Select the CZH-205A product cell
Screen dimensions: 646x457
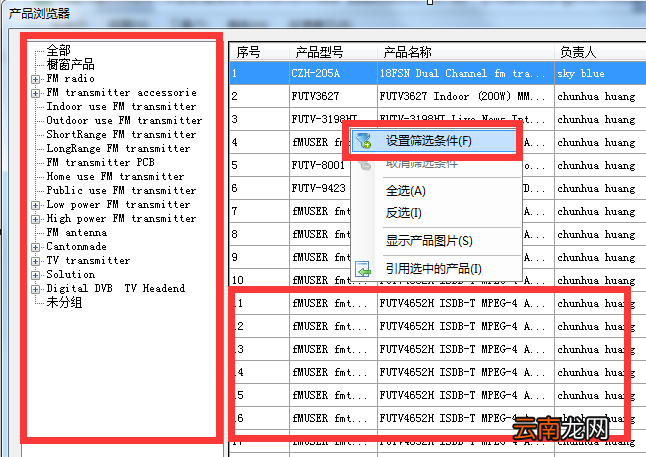point(333,73)
